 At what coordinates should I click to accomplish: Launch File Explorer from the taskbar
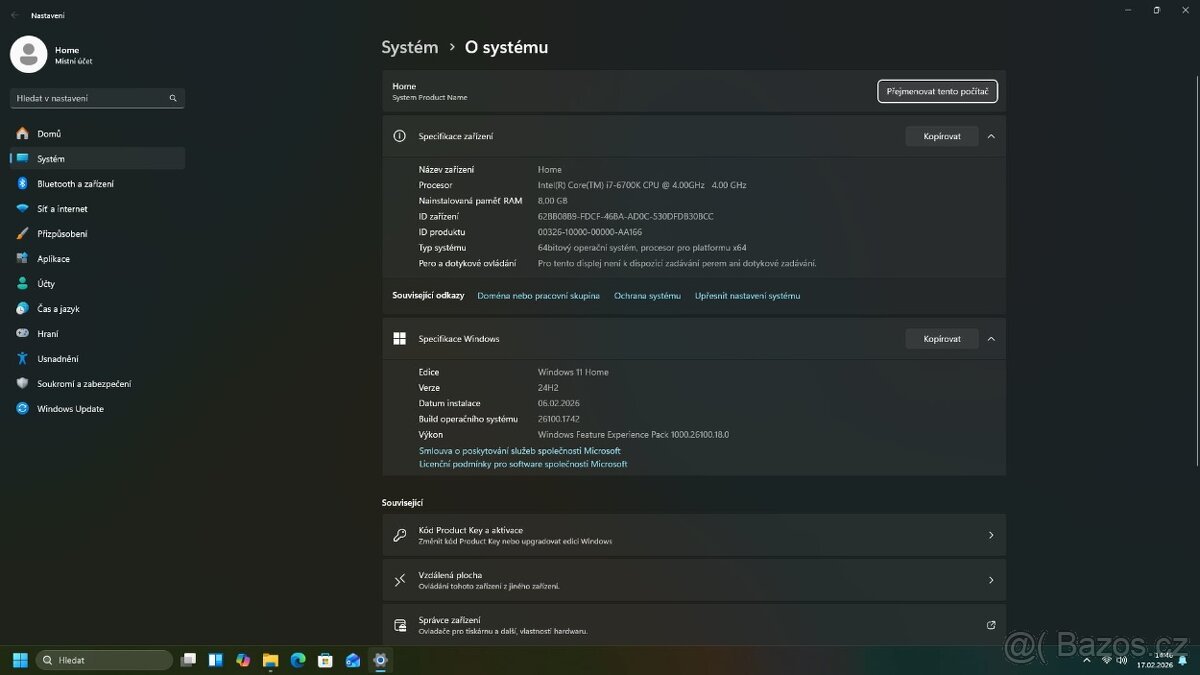coord(270,660)
